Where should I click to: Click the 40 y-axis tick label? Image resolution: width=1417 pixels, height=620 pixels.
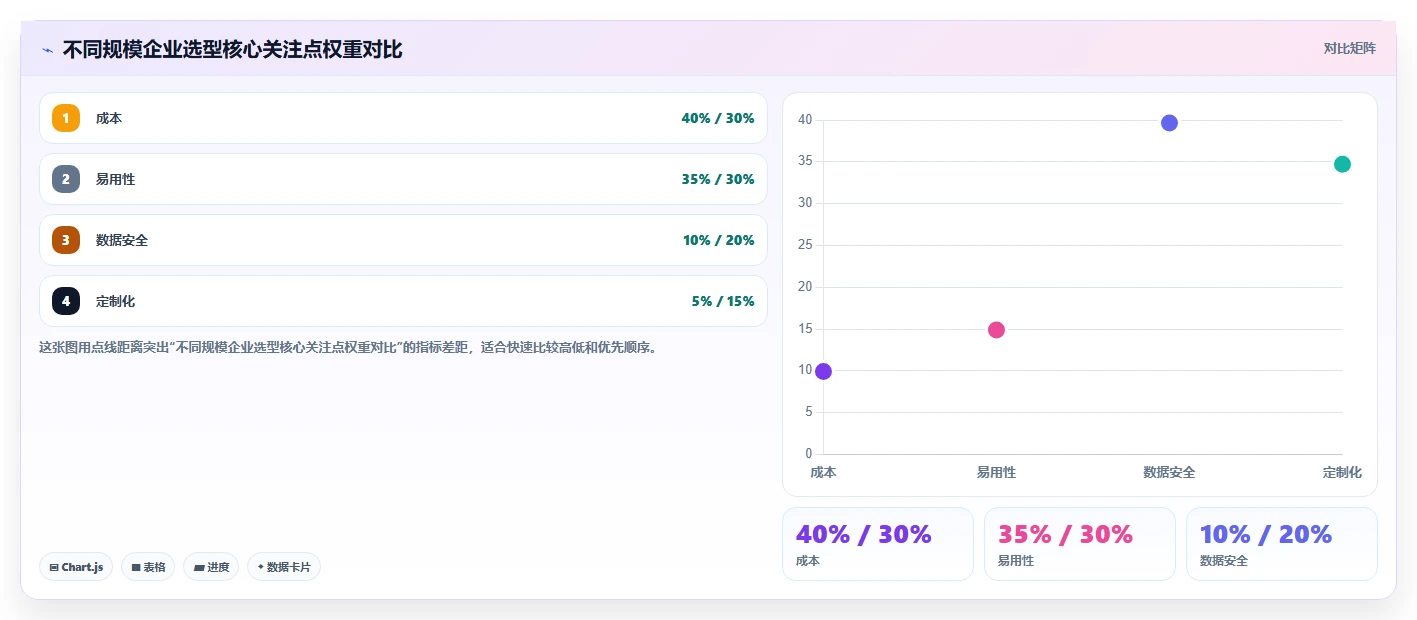pos(805,120)
